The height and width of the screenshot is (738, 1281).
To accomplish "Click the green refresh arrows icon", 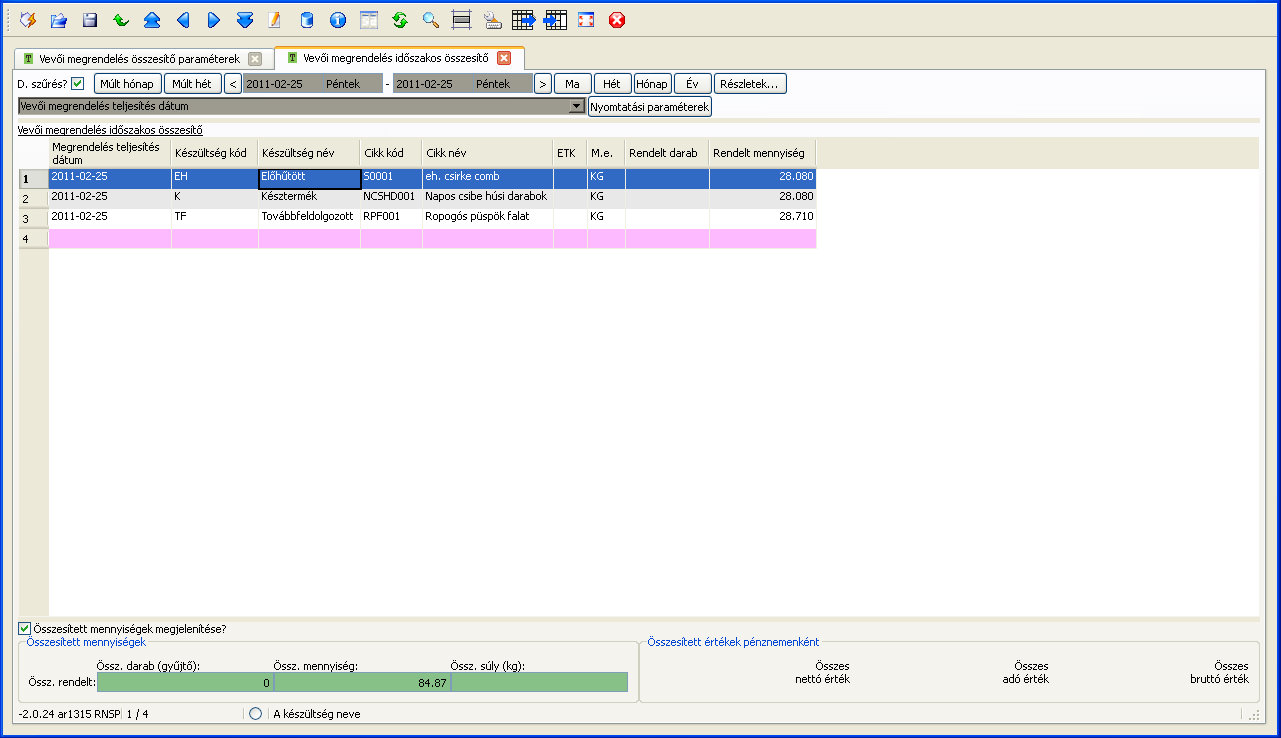I will point(400,19).
